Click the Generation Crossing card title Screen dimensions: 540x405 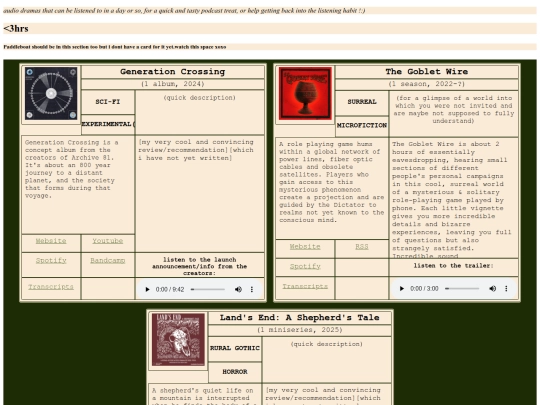pos(173,72)
